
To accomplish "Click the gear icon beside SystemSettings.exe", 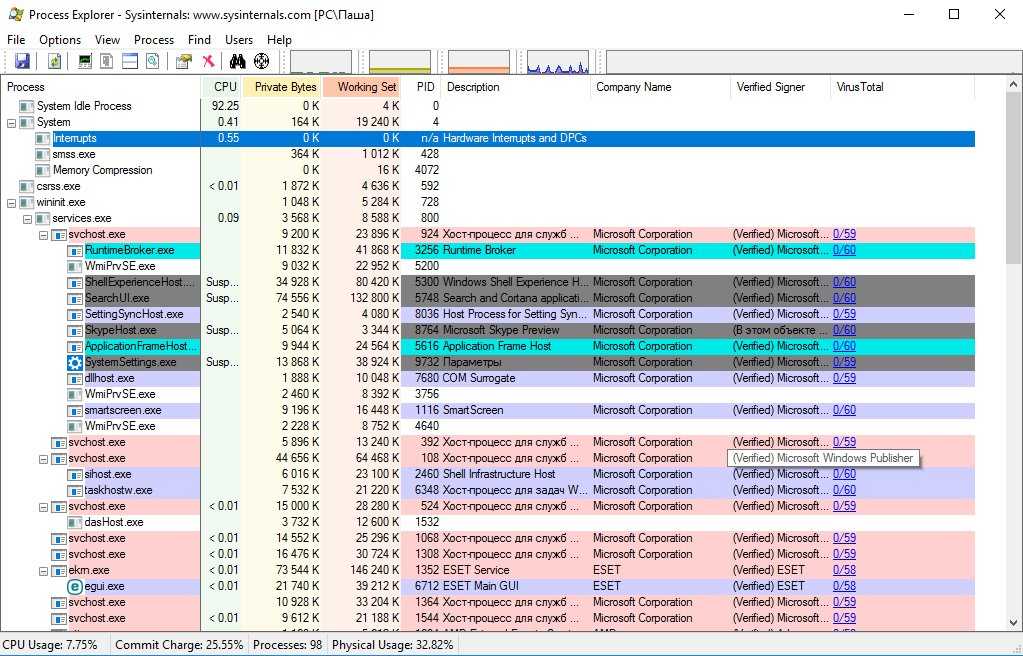I will pos(74,362).
